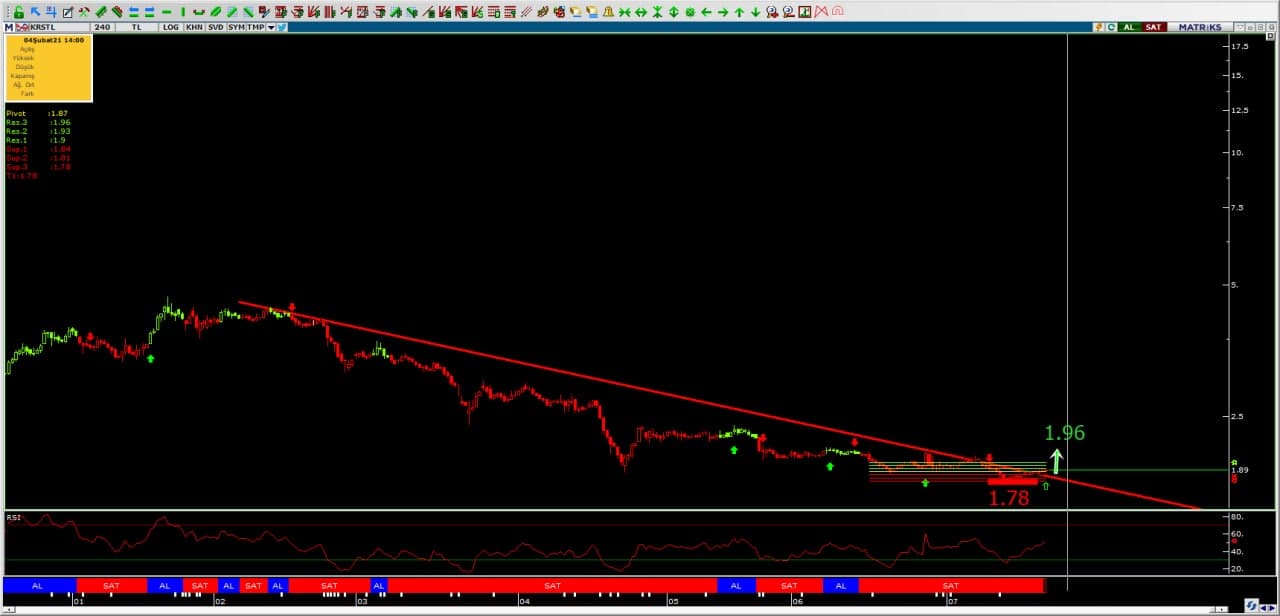Click the 07 date marker on timeline
The image size is (1280, 616).
tap(953, 601)
